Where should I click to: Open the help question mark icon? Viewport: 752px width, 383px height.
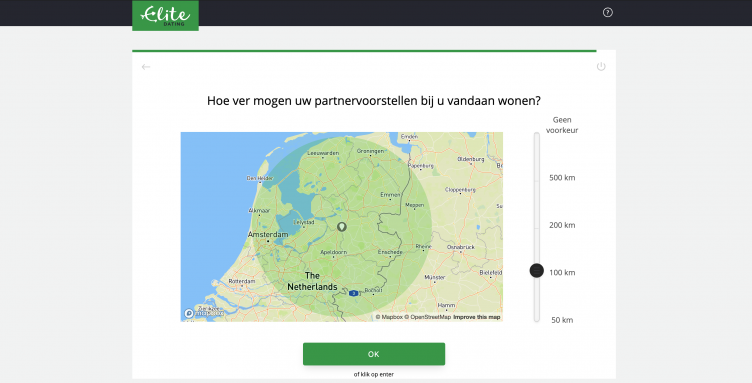coord(607,12)
